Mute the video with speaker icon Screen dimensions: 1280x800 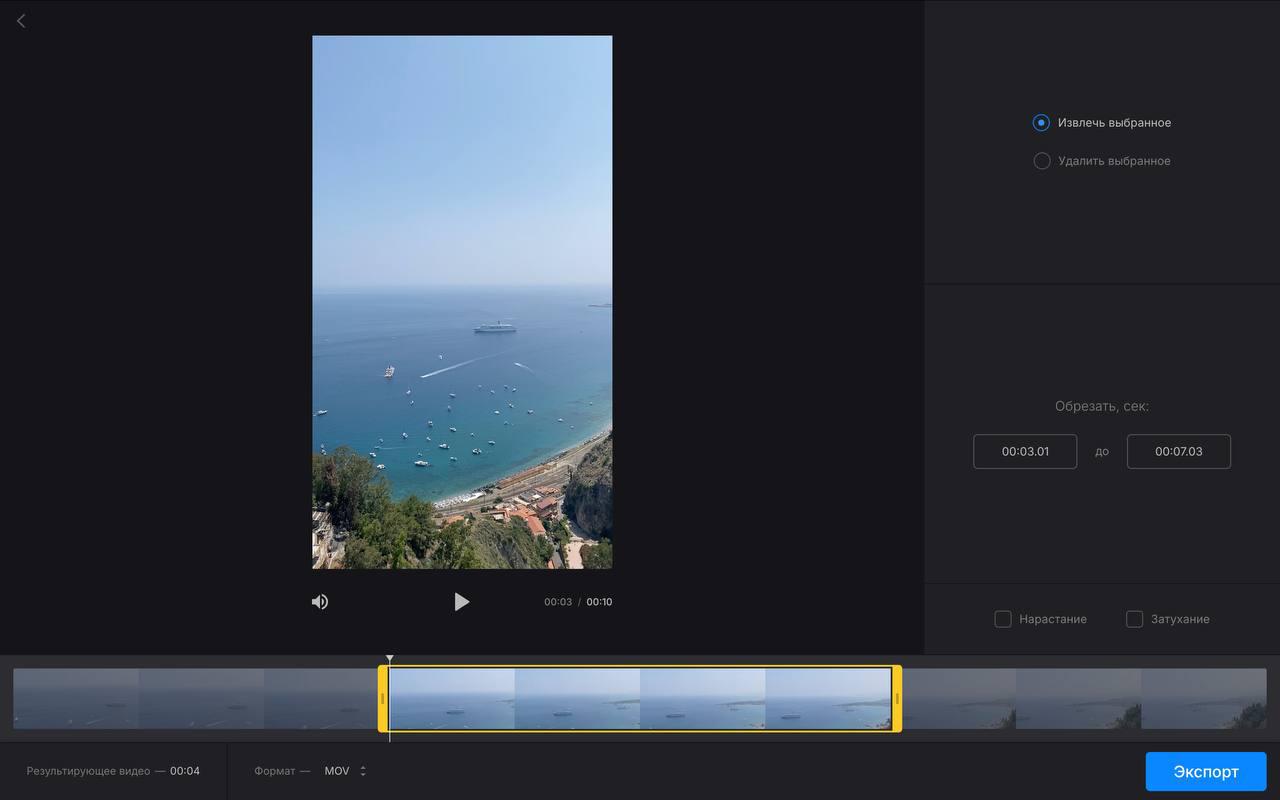pos(320,602)
